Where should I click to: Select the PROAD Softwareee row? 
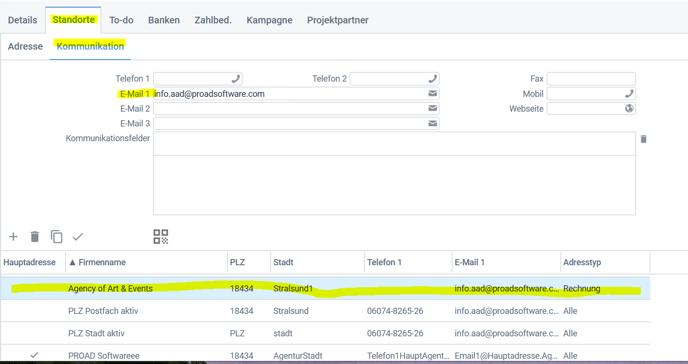click(325, 354)
